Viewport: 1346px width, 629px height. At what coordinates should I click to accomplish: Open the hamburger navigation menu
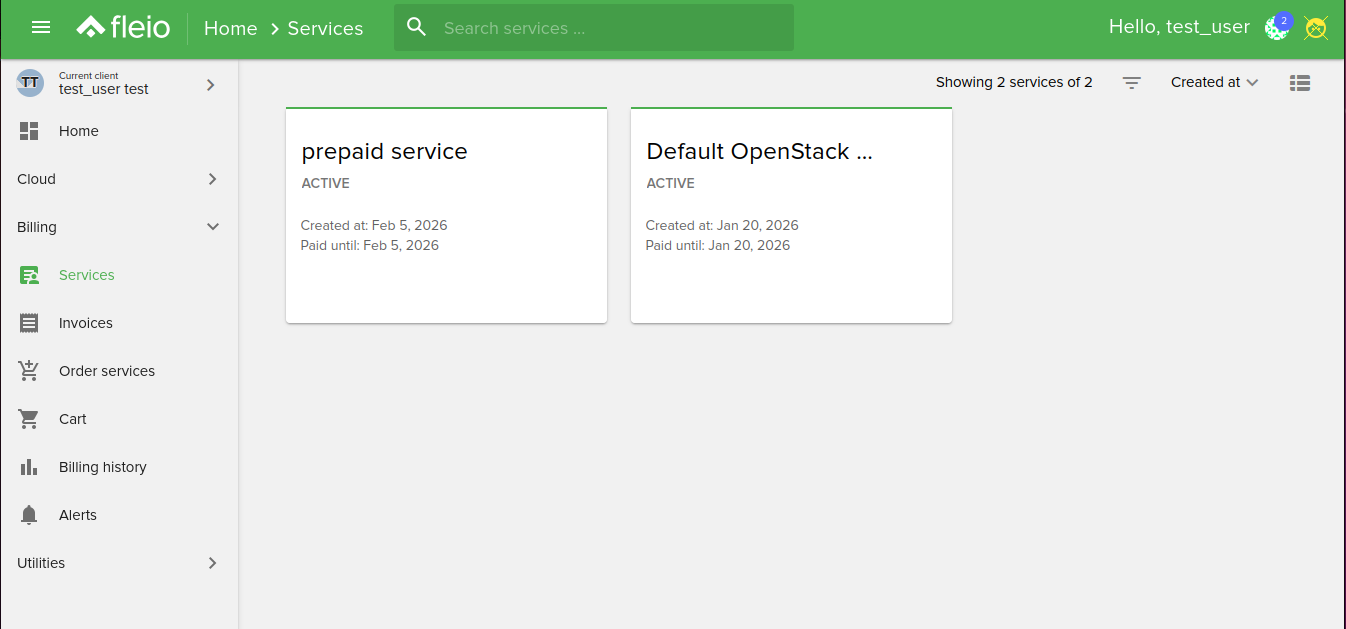coord(41,27)
